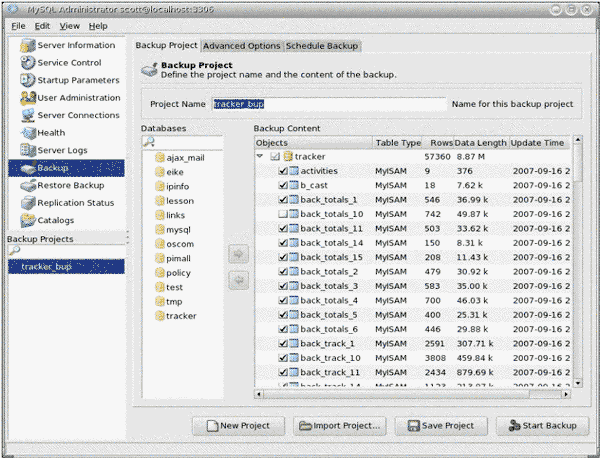Click the Backup Projects search magnifier icon

14,251
